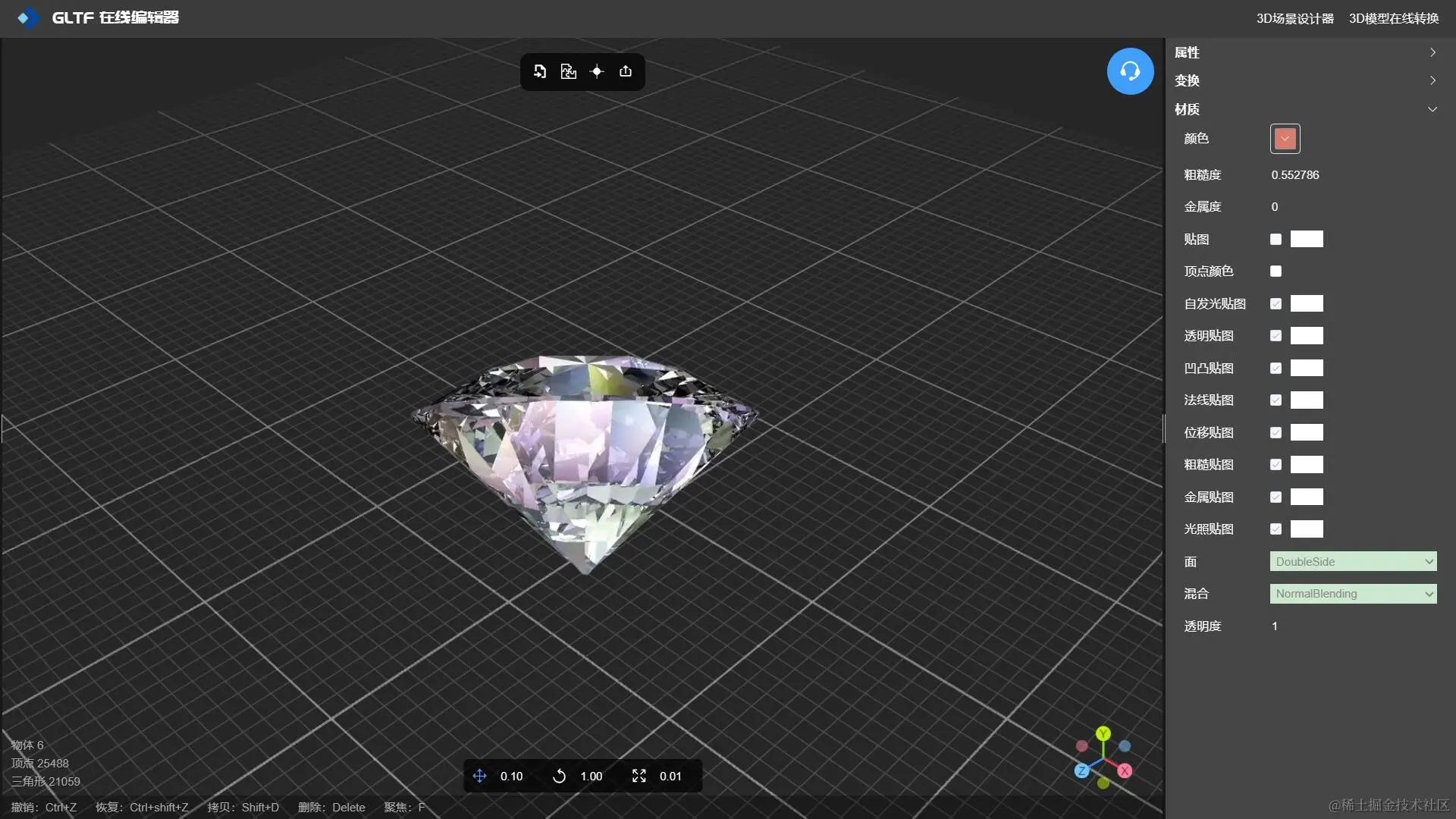Click the export share icon
1456x819 pixels.
click(x=626, y=71)
